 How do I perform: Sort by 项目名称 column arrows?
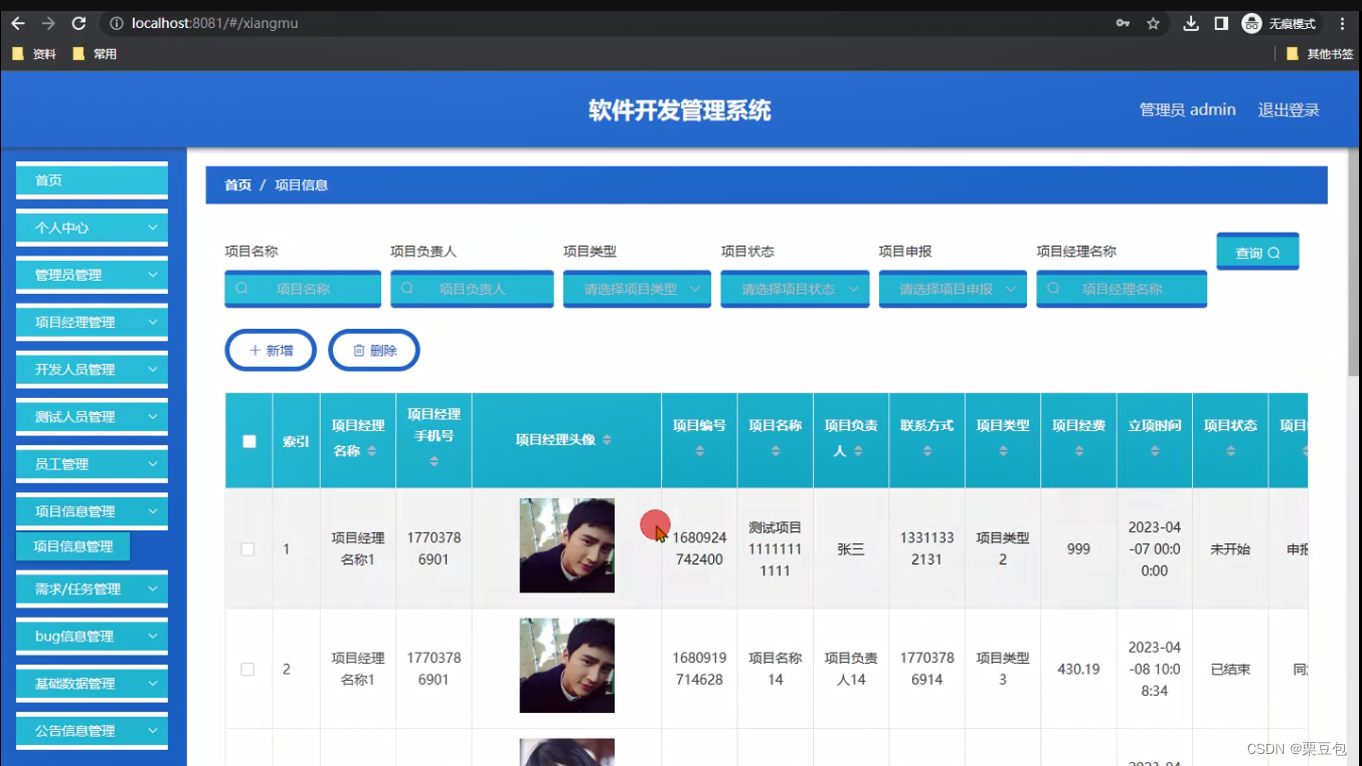[x=775, y=451]
